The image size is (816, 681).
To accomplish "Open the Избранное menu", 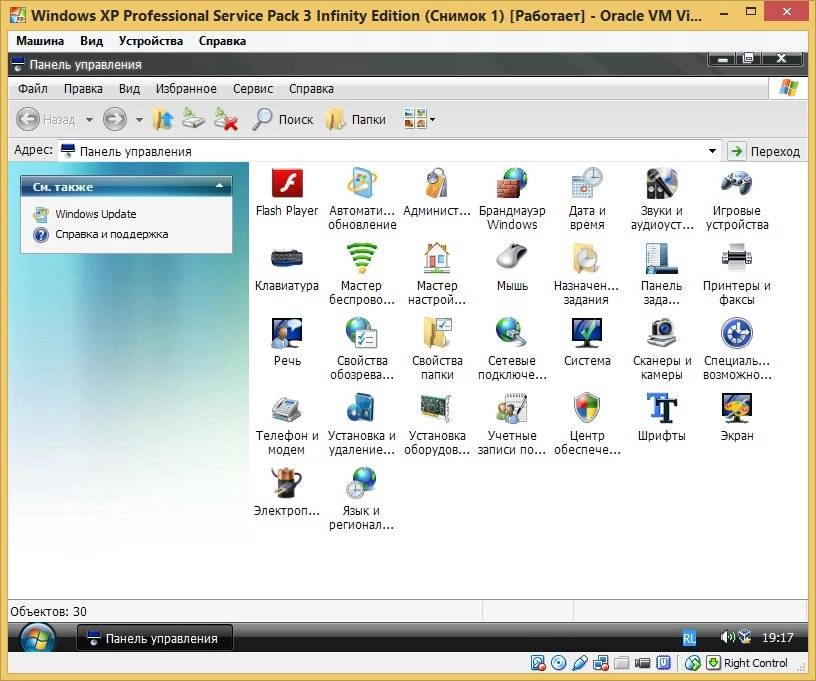I will pos(186,89).
